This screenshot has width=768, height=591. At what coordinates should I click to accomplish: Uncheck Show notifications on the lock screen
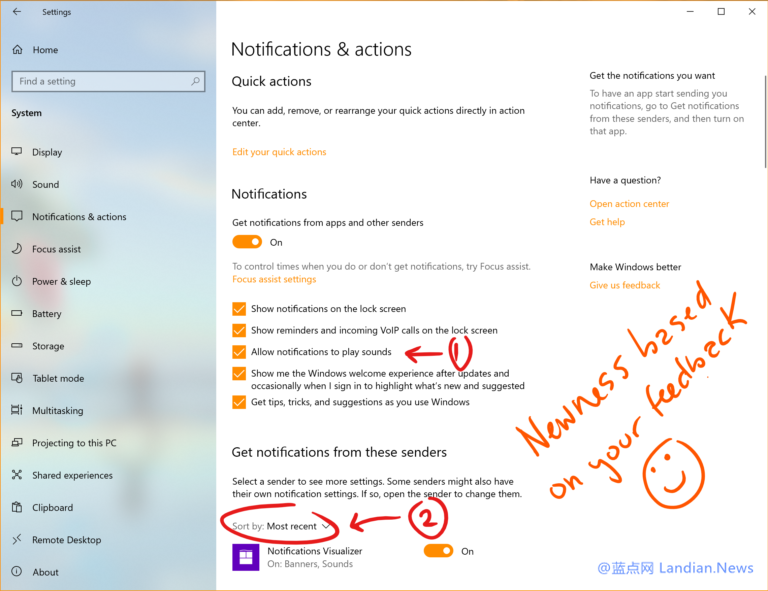tap(239, 309)
